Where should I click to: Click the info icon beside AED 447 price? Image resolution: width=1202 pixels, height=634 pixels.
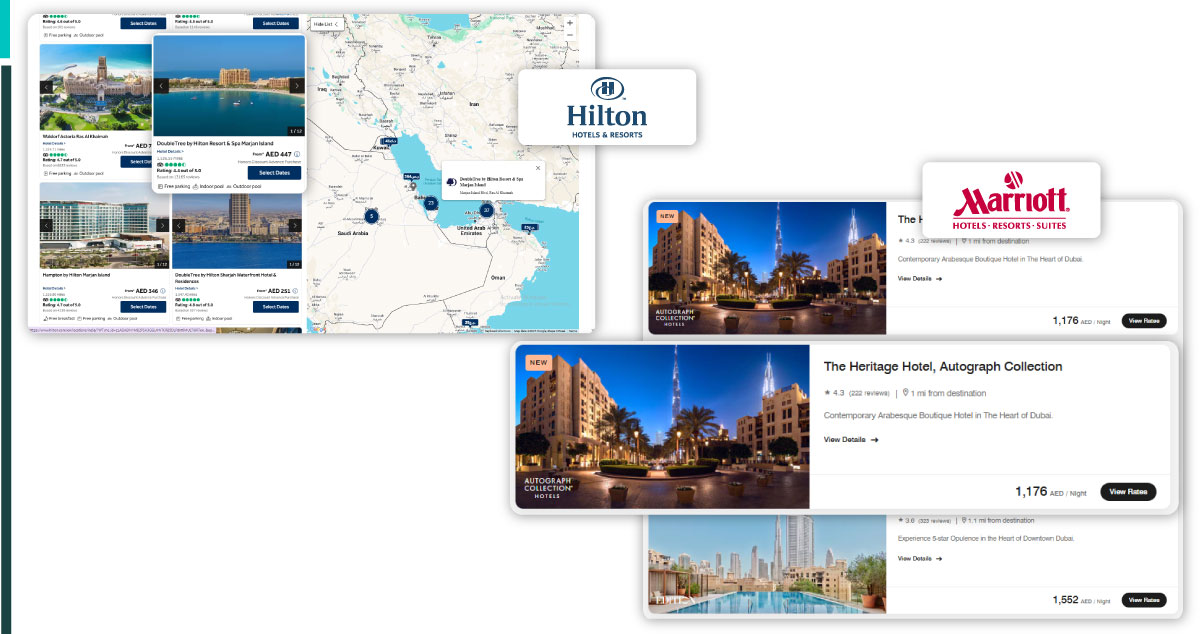pos(296,154)
